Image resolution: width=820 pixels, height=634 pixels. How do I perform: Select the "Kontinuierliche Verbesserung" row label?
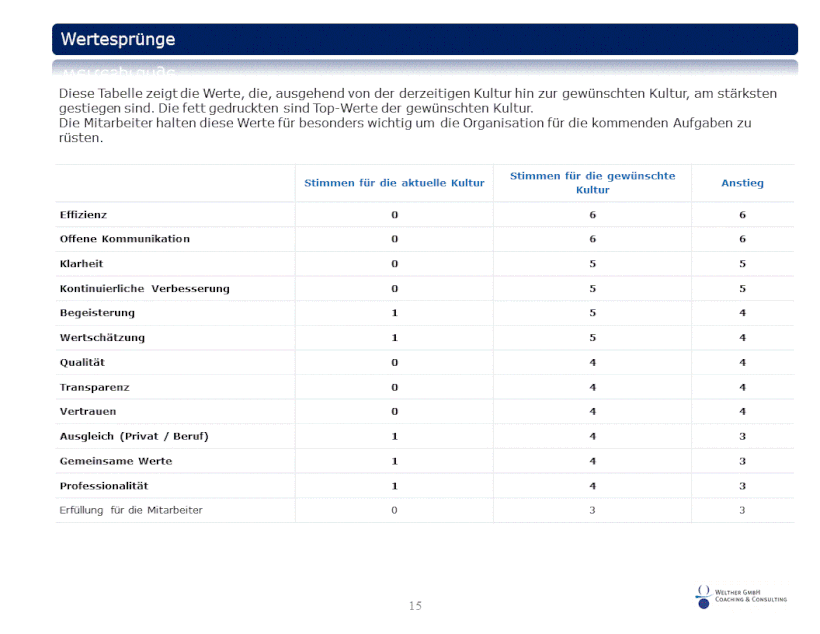coord(144,289)
